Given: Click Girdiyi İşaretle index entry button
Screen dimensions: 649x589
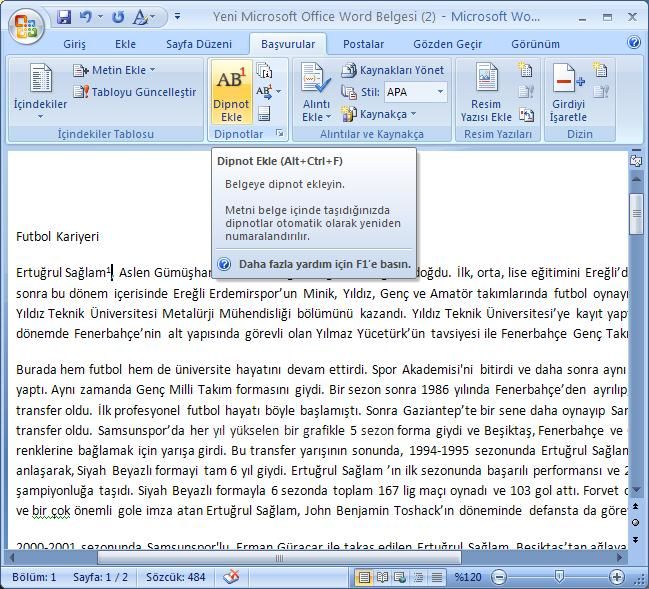Looking at the screenshot, I should [568, 93].
